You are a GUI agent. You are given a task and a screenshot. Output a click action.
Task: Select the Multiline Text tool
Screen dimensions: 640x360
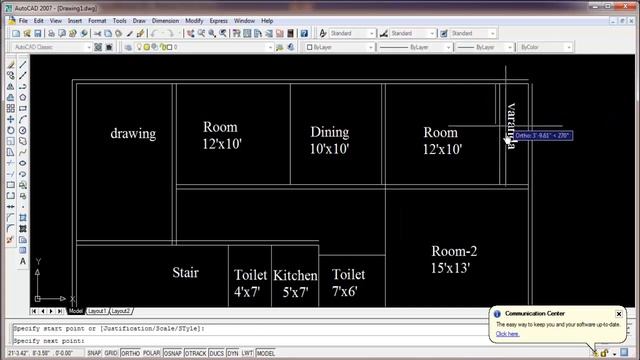click(x=23, y=261)
